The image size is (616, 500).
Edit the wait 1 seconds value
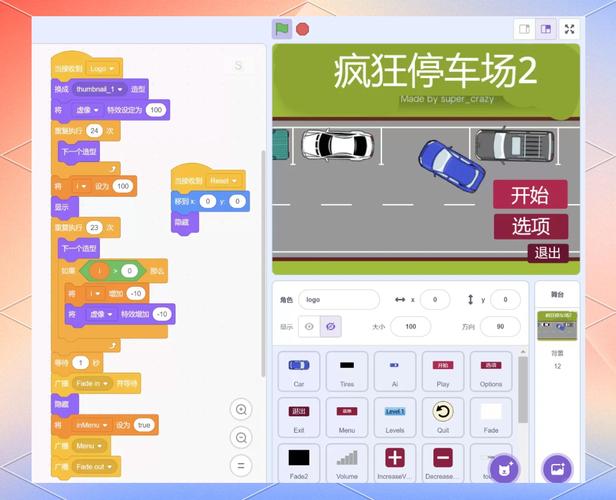tap(81, 363)
